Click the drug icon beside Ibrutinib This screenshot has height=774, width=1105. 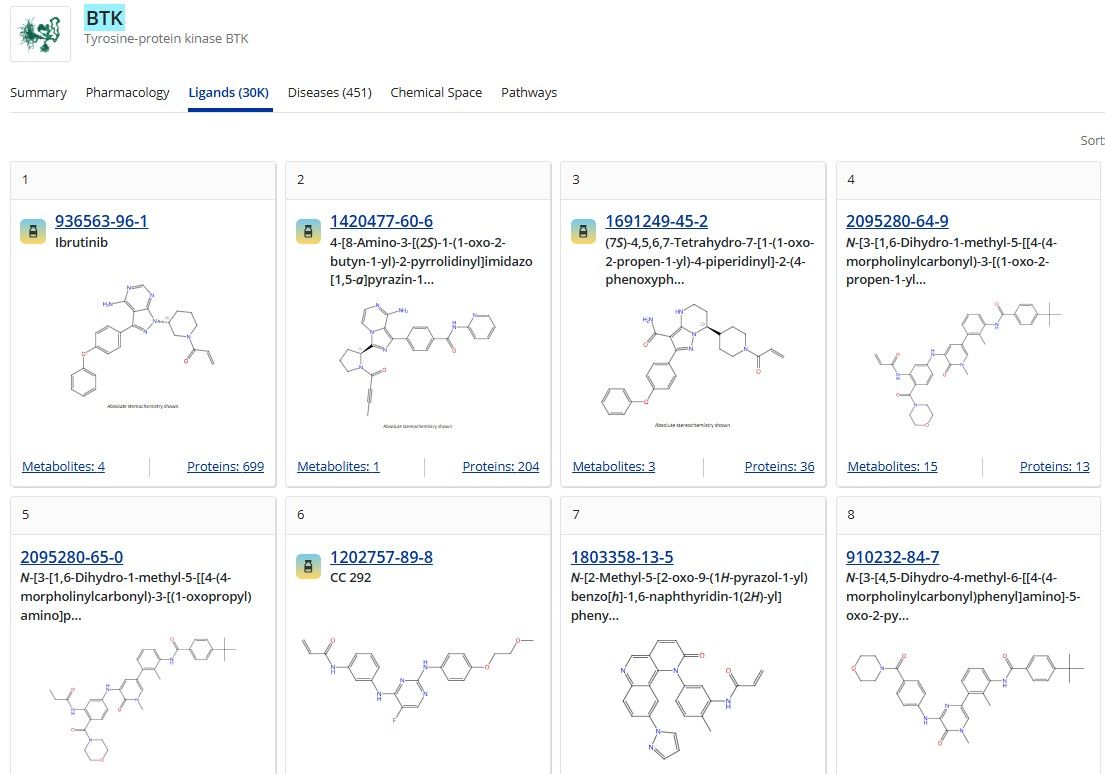pyautogui.click(x=33, y=231)
